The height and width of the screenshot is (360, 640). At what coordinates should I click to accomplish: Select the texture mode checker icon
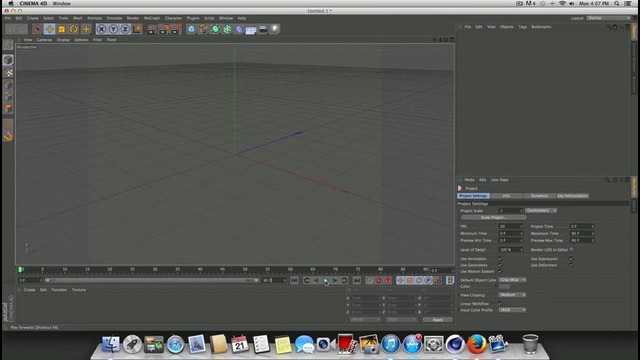[x=8, y=73]
